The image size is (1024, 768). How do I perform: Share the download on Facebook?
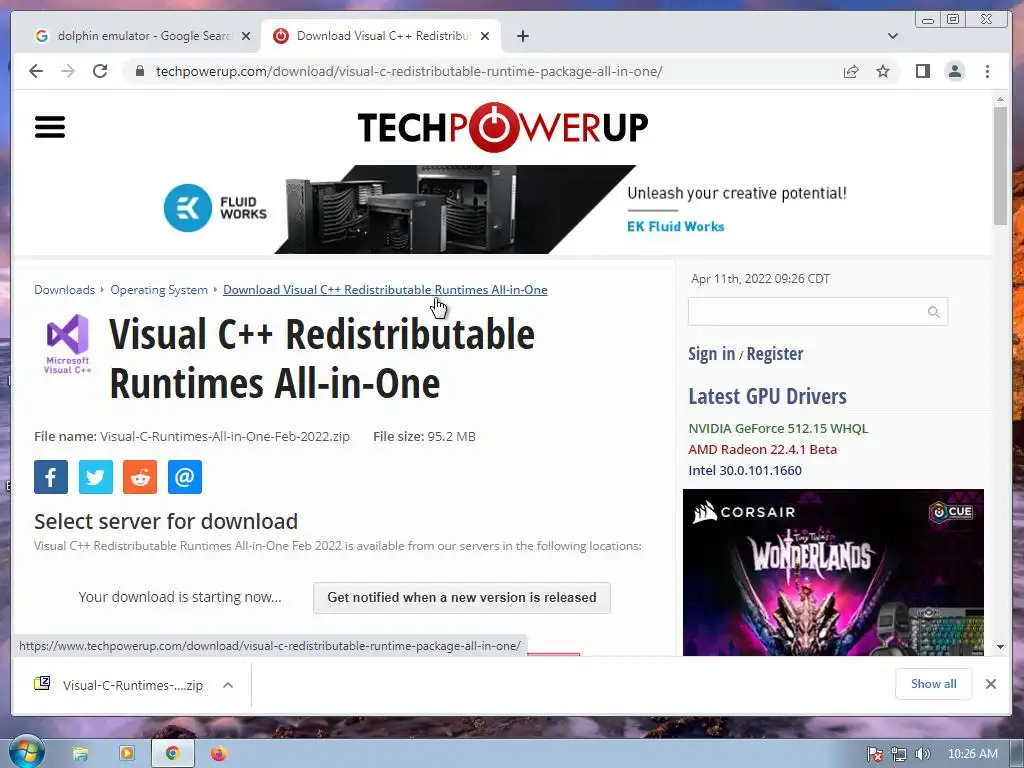coord(51,477)
